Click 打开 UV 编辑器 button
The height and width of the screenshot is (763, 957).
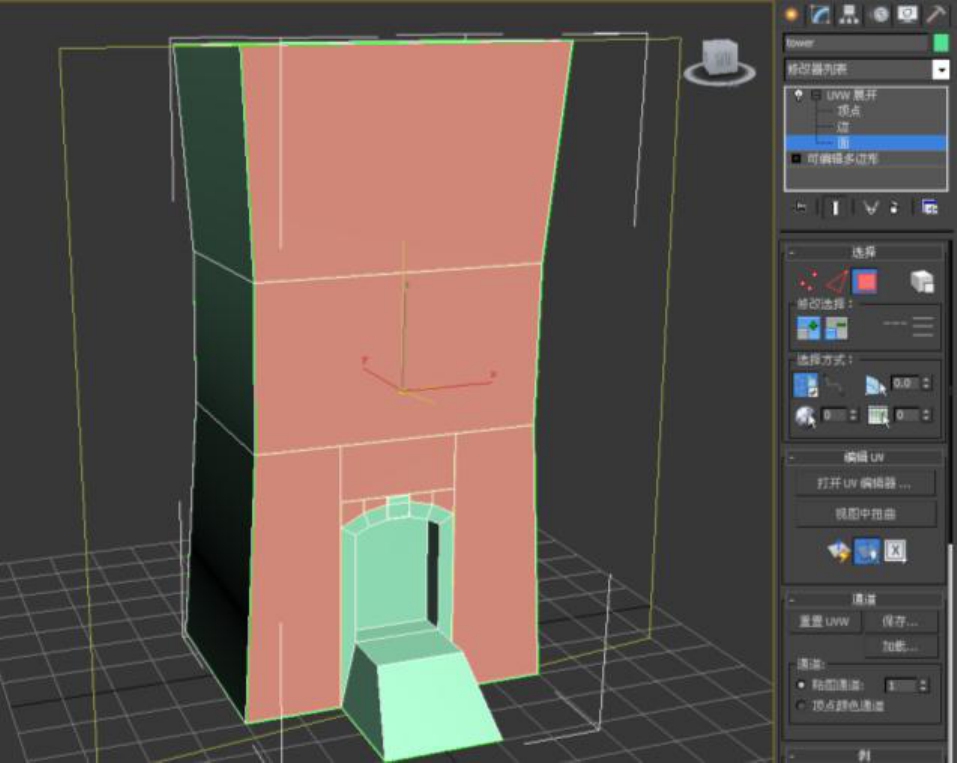point(865,484)
